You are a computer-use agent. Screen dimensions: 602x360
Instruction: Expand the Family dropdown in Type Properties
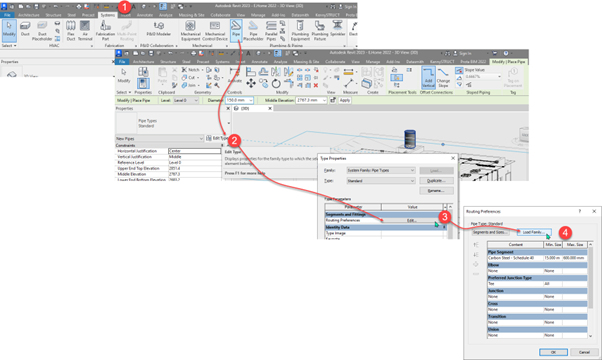pos(380,170)
